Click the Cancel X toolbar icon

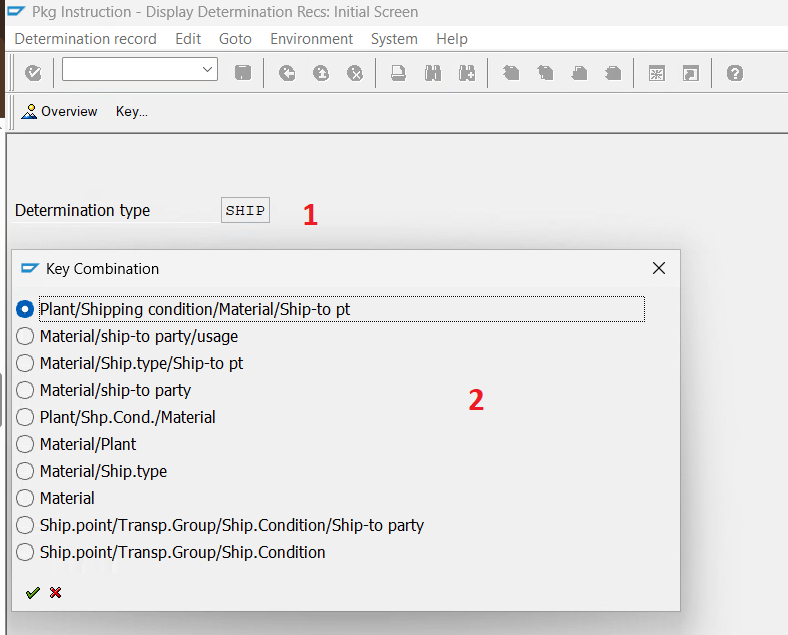(x=355, y=73)
